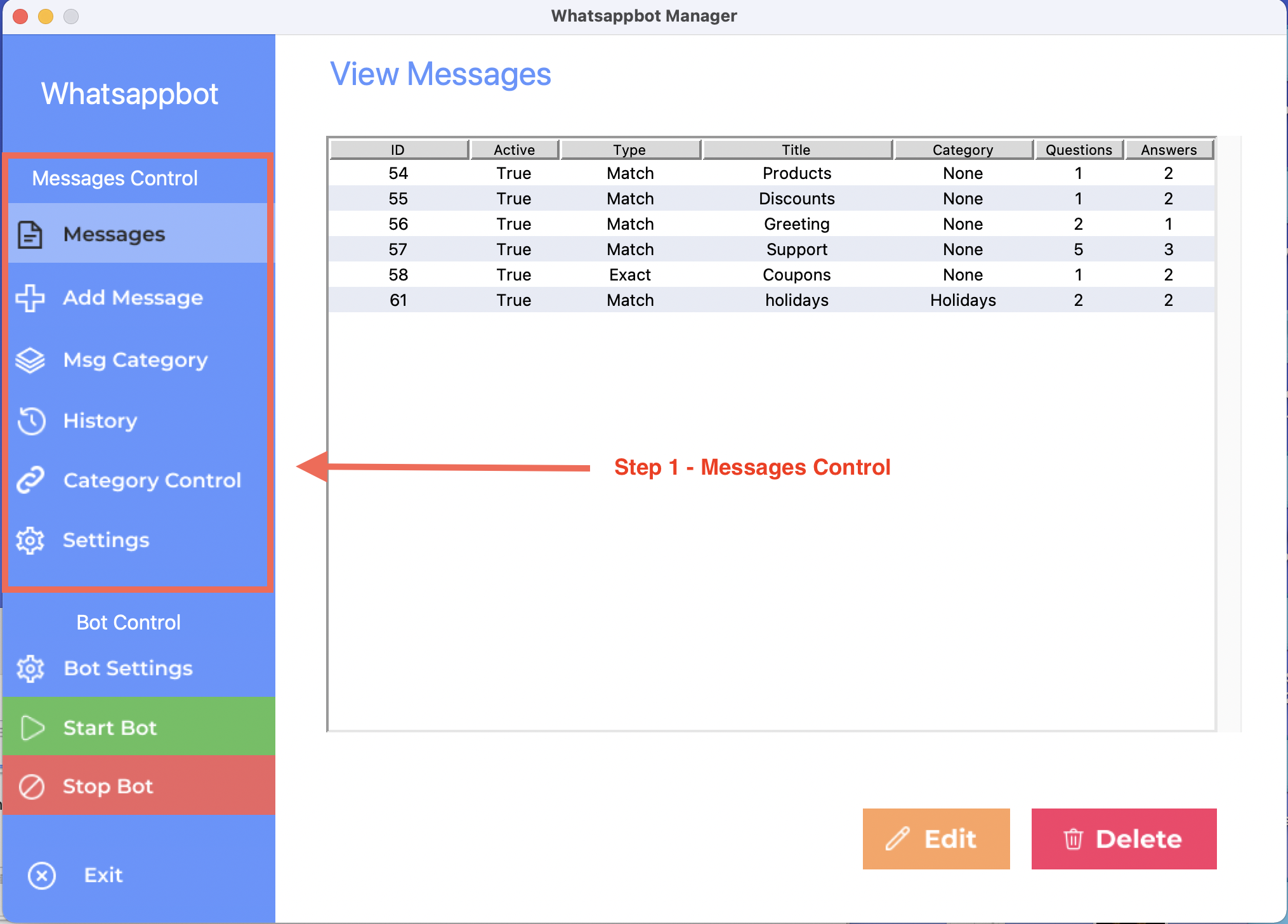The width and height of the screenshot is (1288, 924).
Task: Open the History section
Action: (x=138, y=421)
